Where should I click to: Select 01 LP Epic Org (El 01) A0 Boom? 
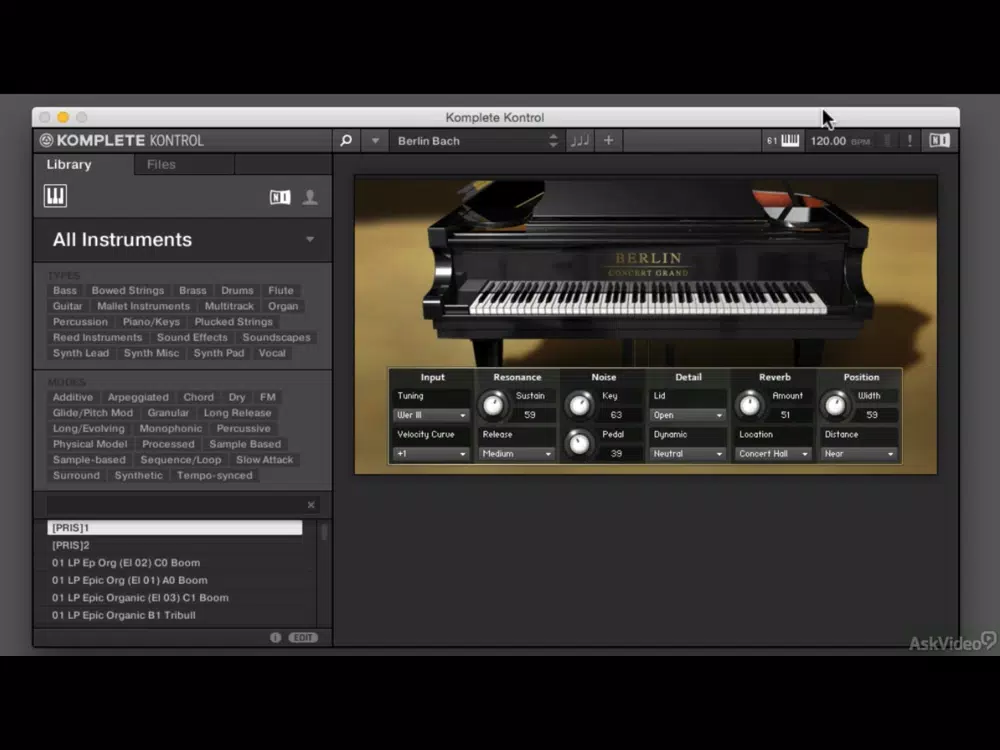click(175, 580)
